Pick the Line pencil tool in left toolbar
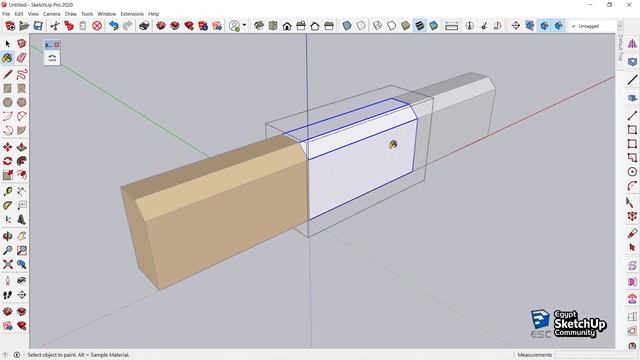This screenshot has height=360, width=640. [x=7, y=74]
